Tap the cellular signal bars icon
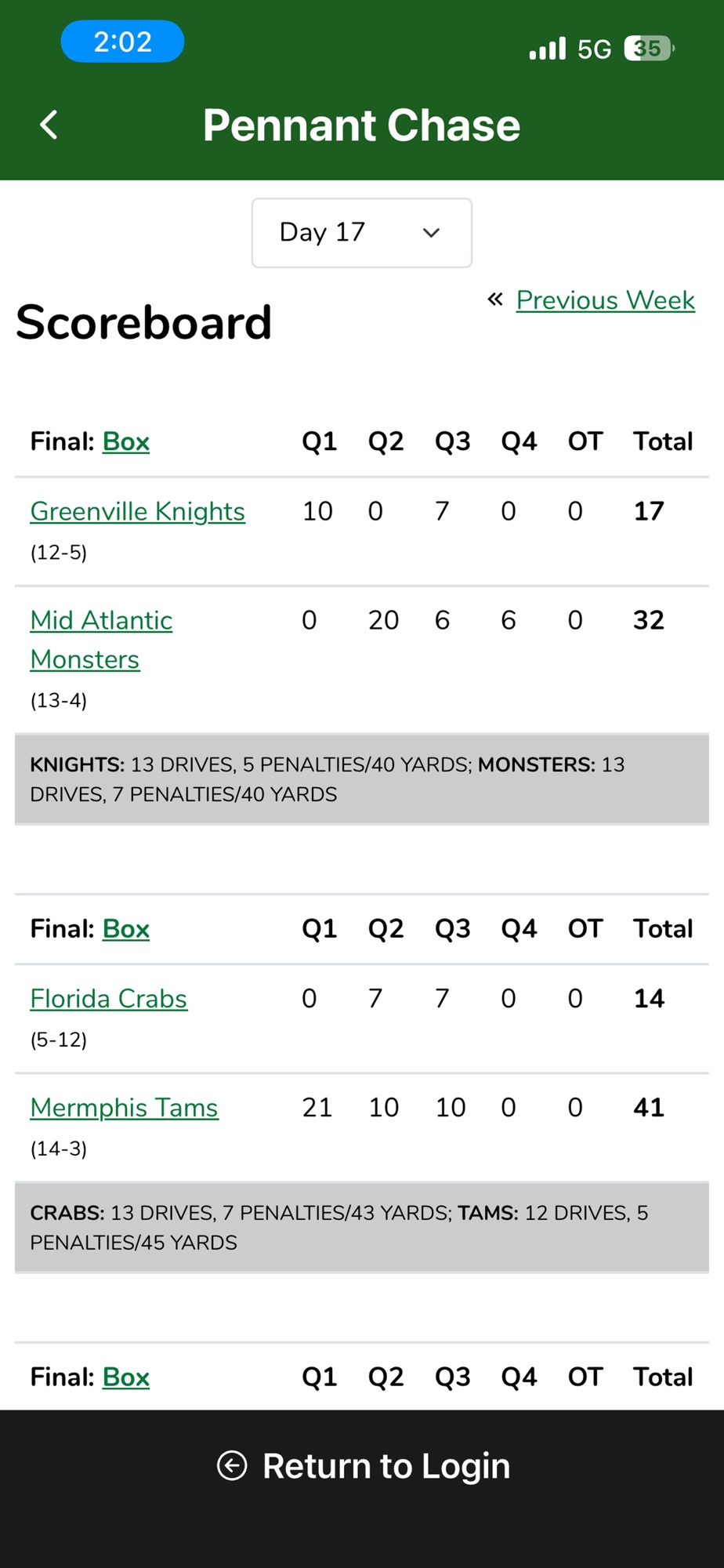 [547, 49]
